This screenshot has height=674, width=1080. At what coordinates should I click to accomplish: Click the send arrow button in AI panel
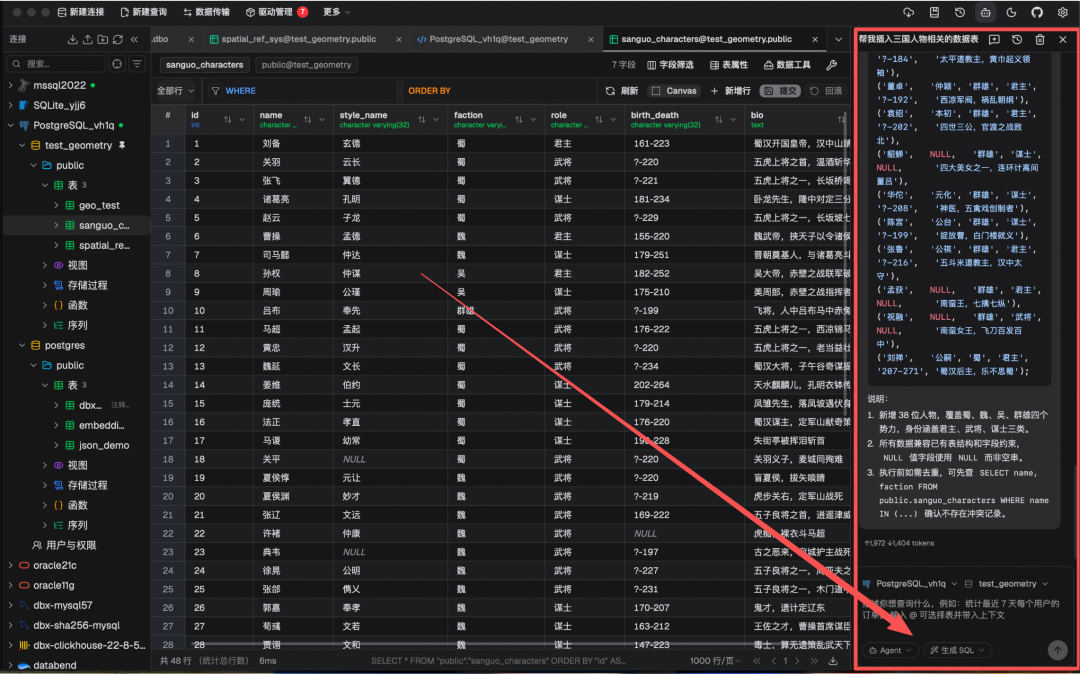click(x=1057, y=650)
